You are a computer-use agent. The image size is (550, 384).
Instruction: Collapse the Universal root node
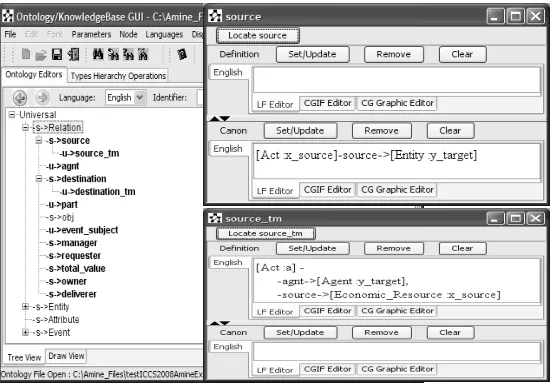pos(12,114)
